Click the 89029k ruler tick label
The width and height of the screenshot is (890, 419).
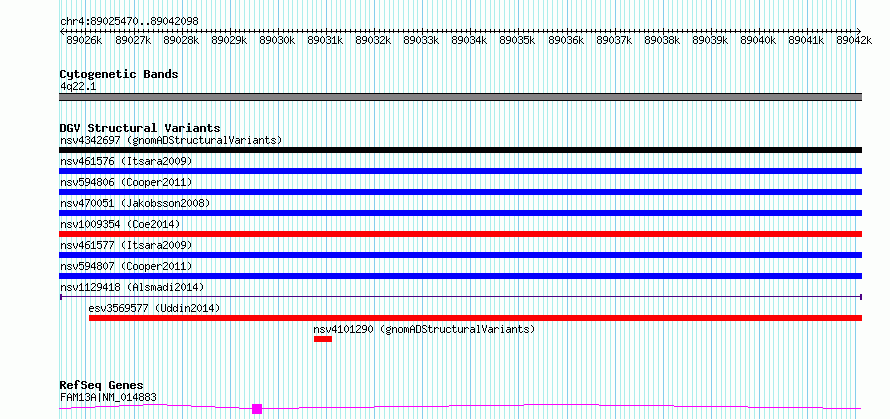[229, 40]
